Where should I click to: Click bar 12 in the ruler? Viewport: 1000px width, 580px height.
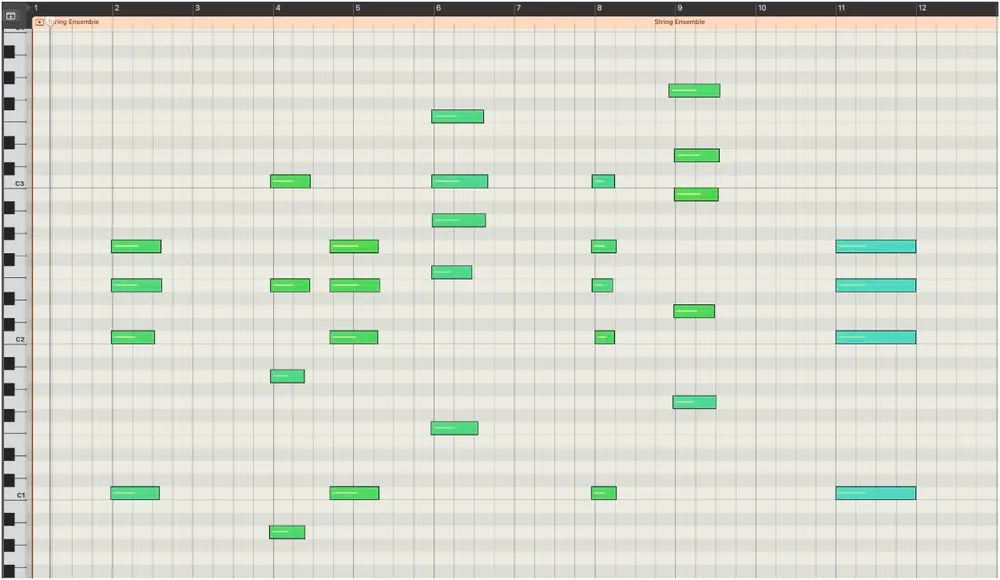click(922, 8)
